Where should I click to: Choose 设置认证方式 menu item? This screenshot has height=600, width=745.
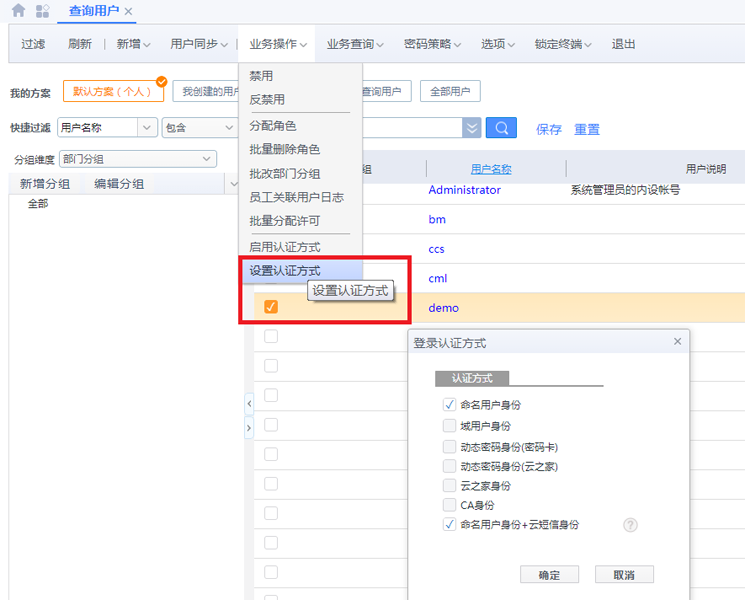pos(285,271)
